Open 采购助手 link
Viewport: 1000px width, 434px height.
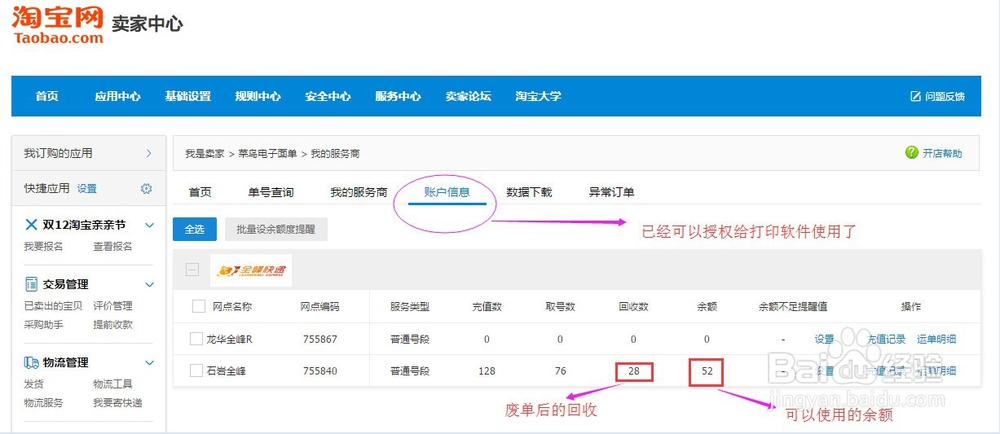(43, 324)
